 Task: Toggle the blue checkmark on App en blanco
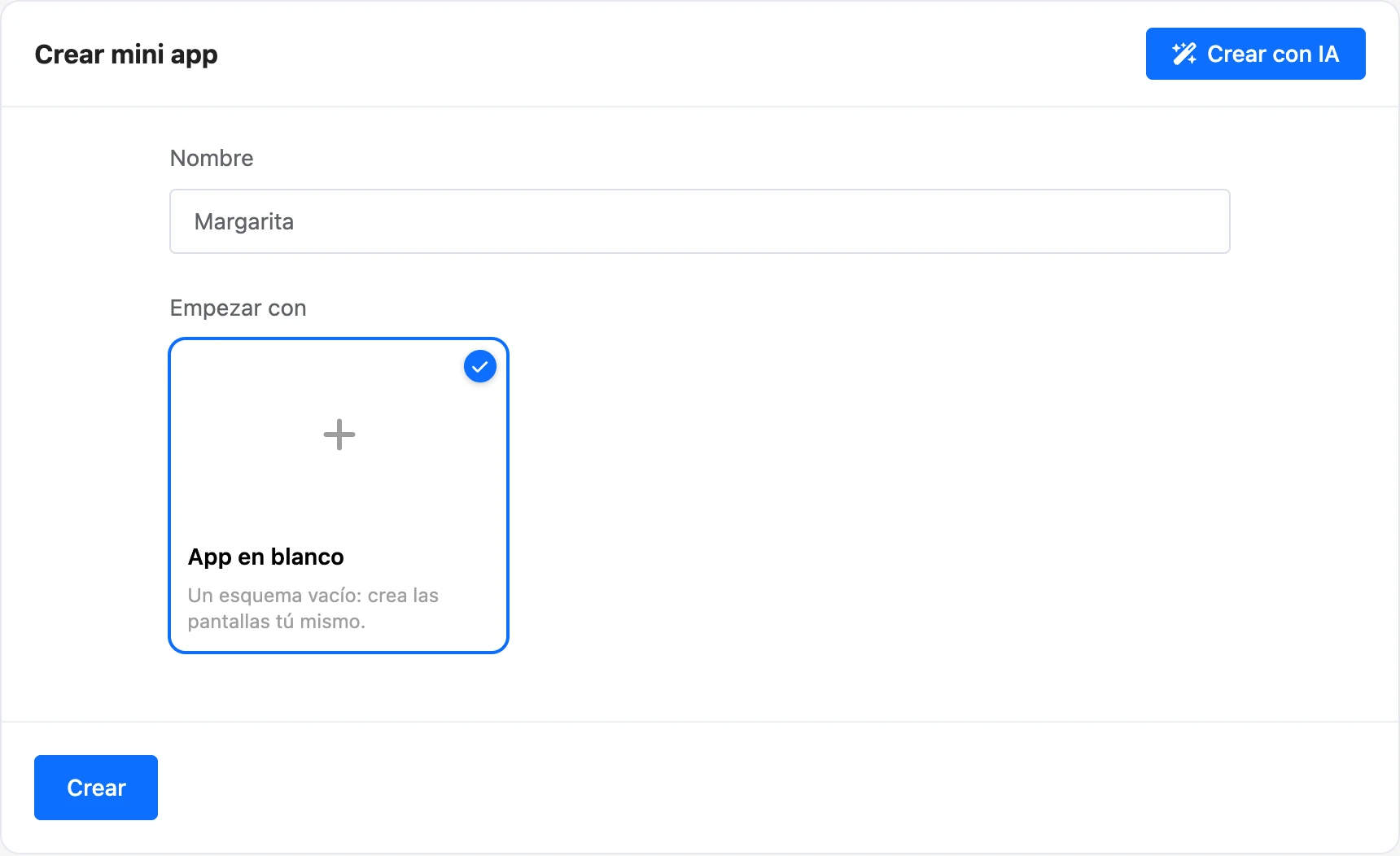coord(480,367)
